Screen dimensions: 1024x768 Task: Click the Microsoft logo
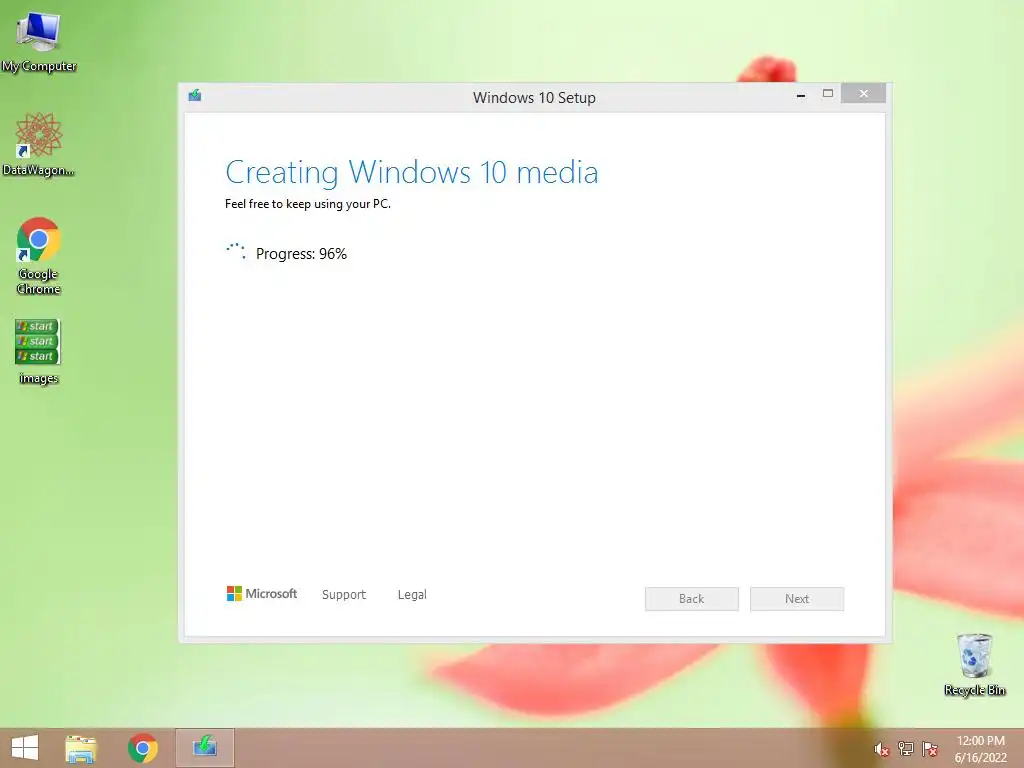[261, 594]
